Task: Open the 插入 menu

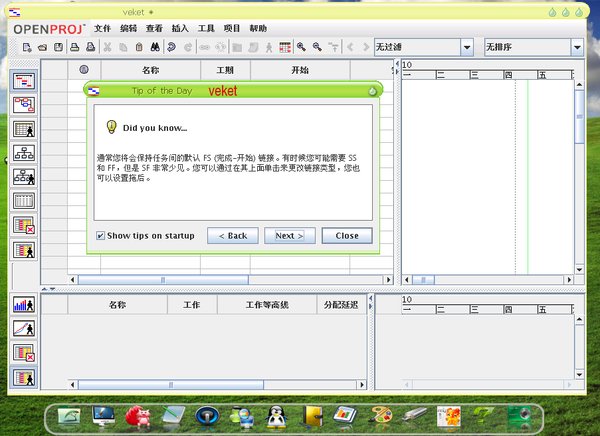Action: coord(180,28)
